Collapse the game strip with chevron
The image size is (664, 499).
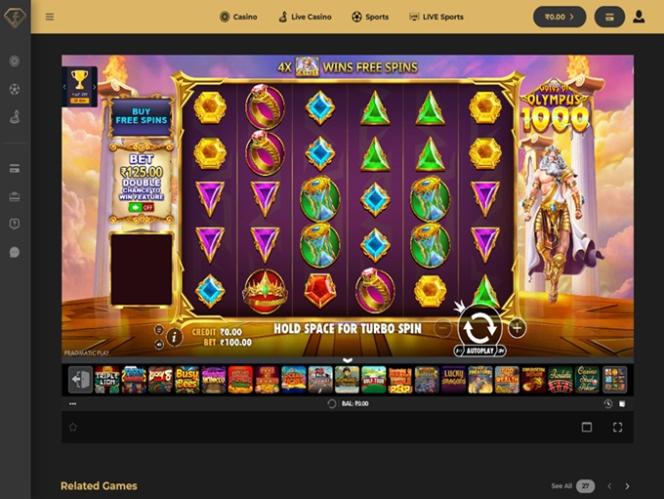coord(347,360)
